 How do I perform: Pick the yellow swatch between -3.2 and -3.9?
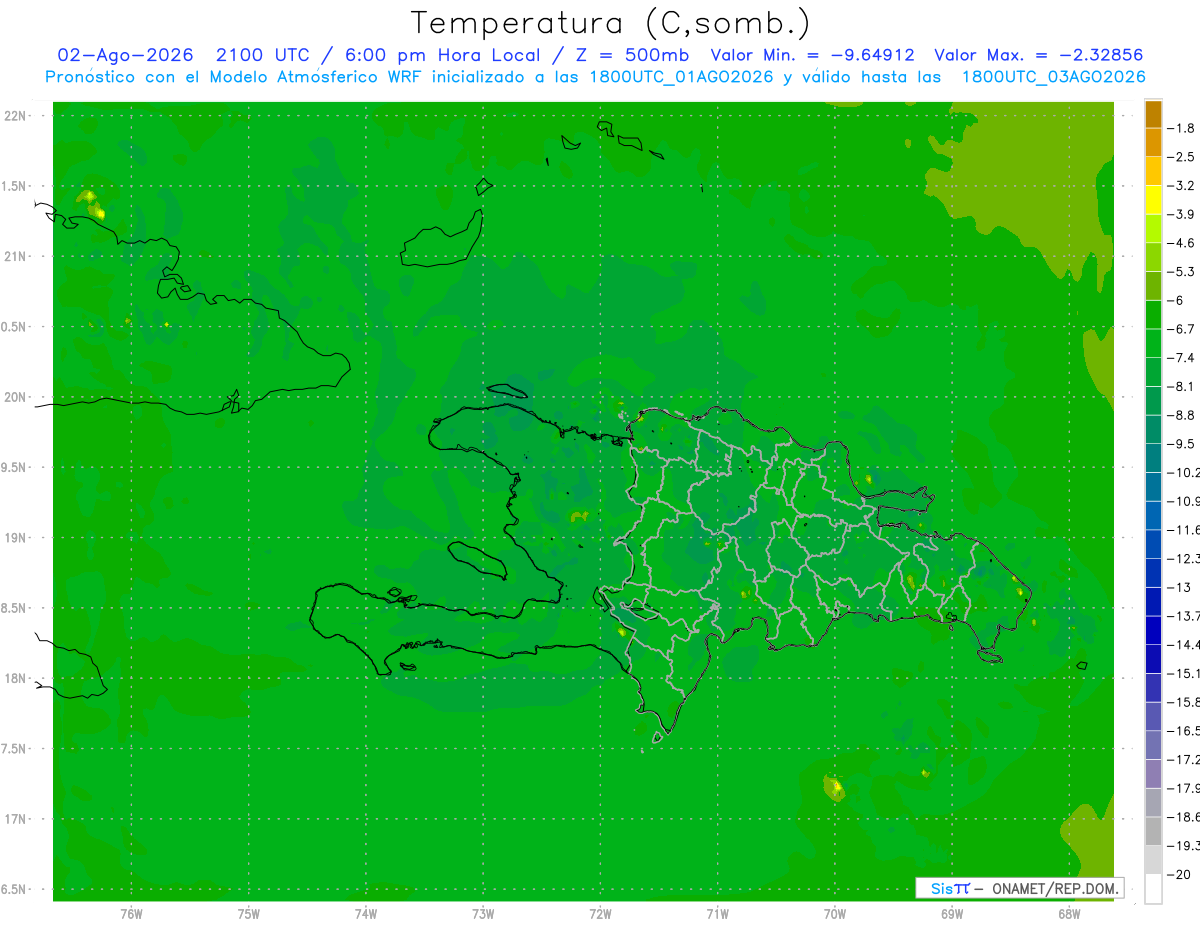[1153, 200]
